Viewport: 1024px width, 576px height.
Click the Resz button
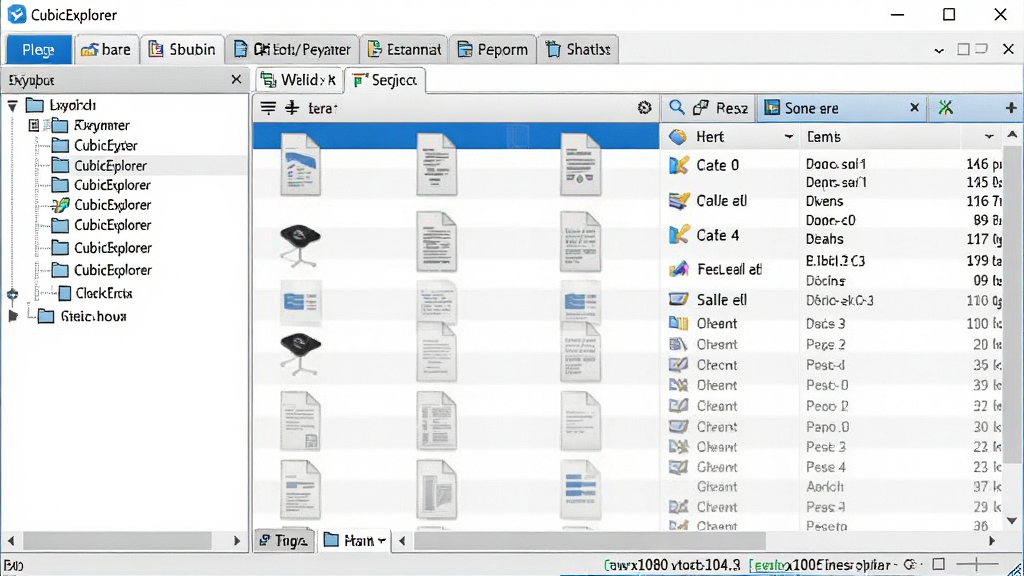(722, 108)
